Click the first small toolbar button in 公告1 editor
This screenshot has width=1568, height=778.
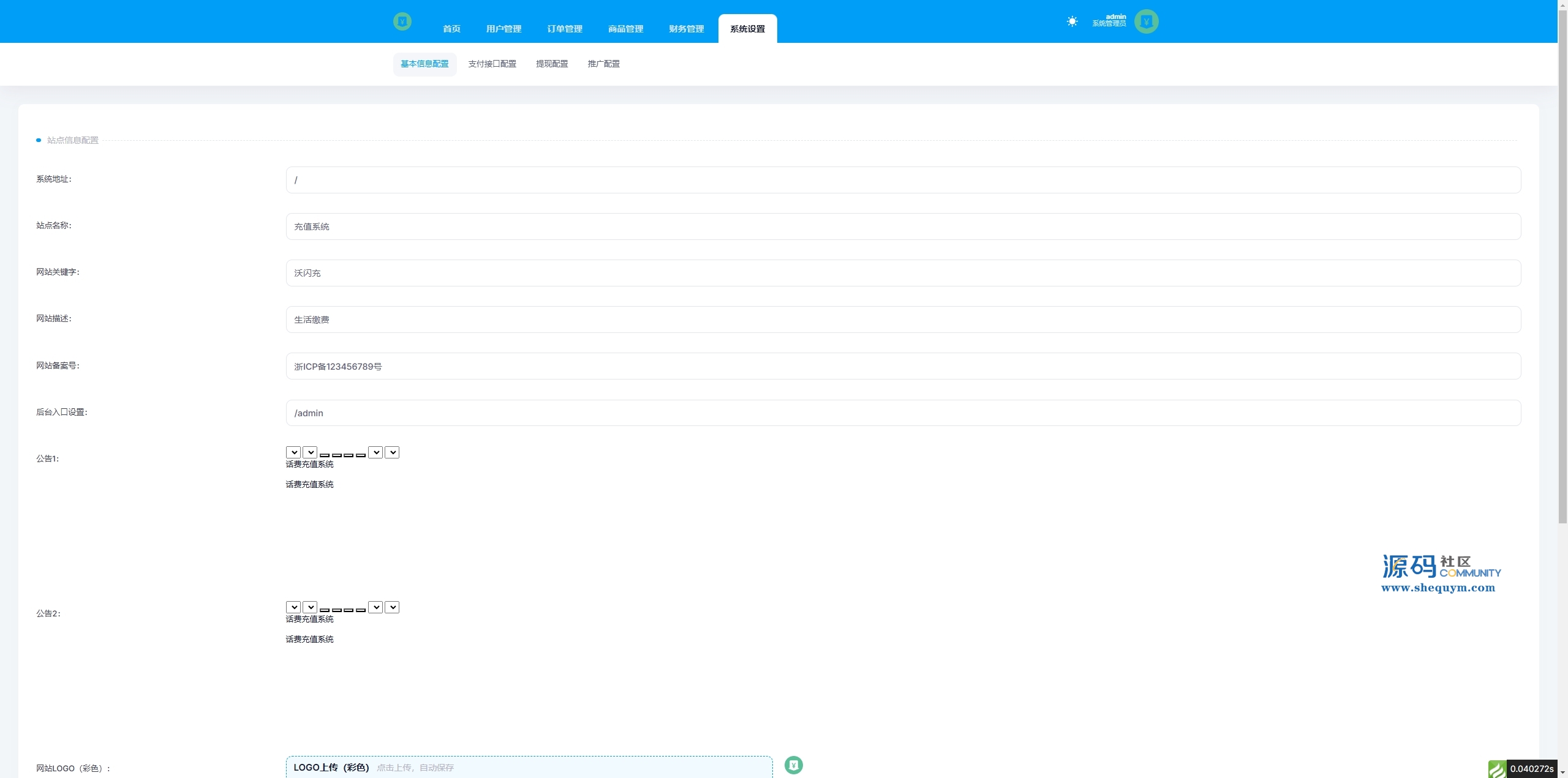point(325,455)
